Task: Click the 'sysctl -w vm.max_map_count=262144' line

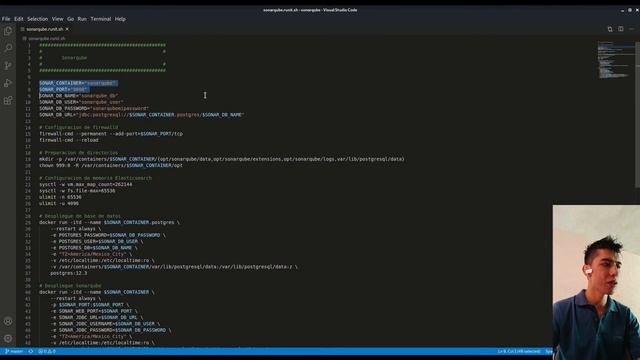Action: coord(86,184)
